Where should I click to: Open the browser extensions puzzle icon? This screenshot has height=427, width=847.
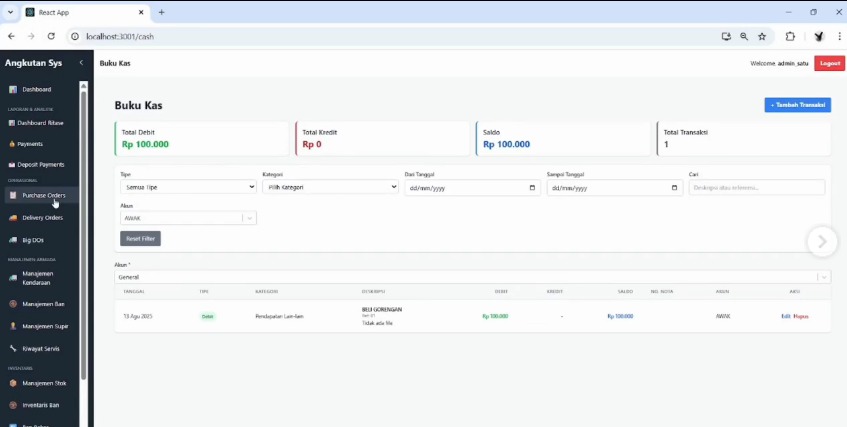[790, 36]
